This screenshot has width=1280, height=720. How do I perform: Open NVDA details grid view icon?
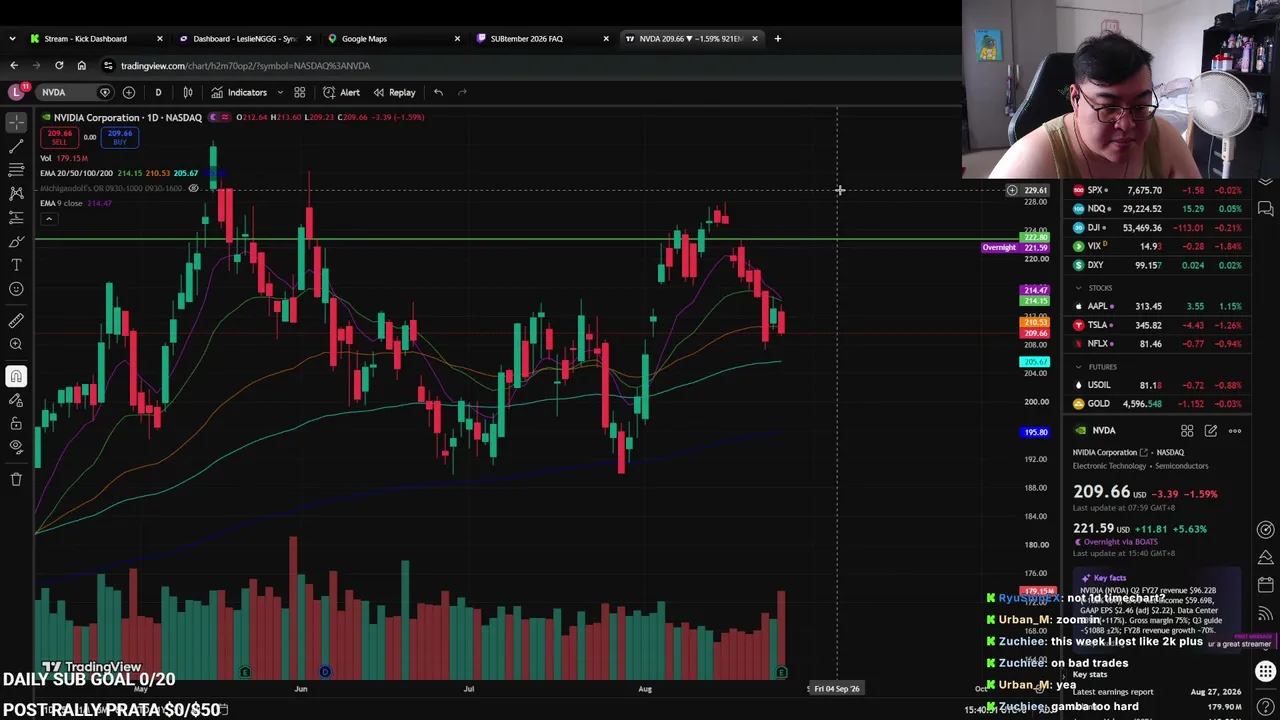1187,431
